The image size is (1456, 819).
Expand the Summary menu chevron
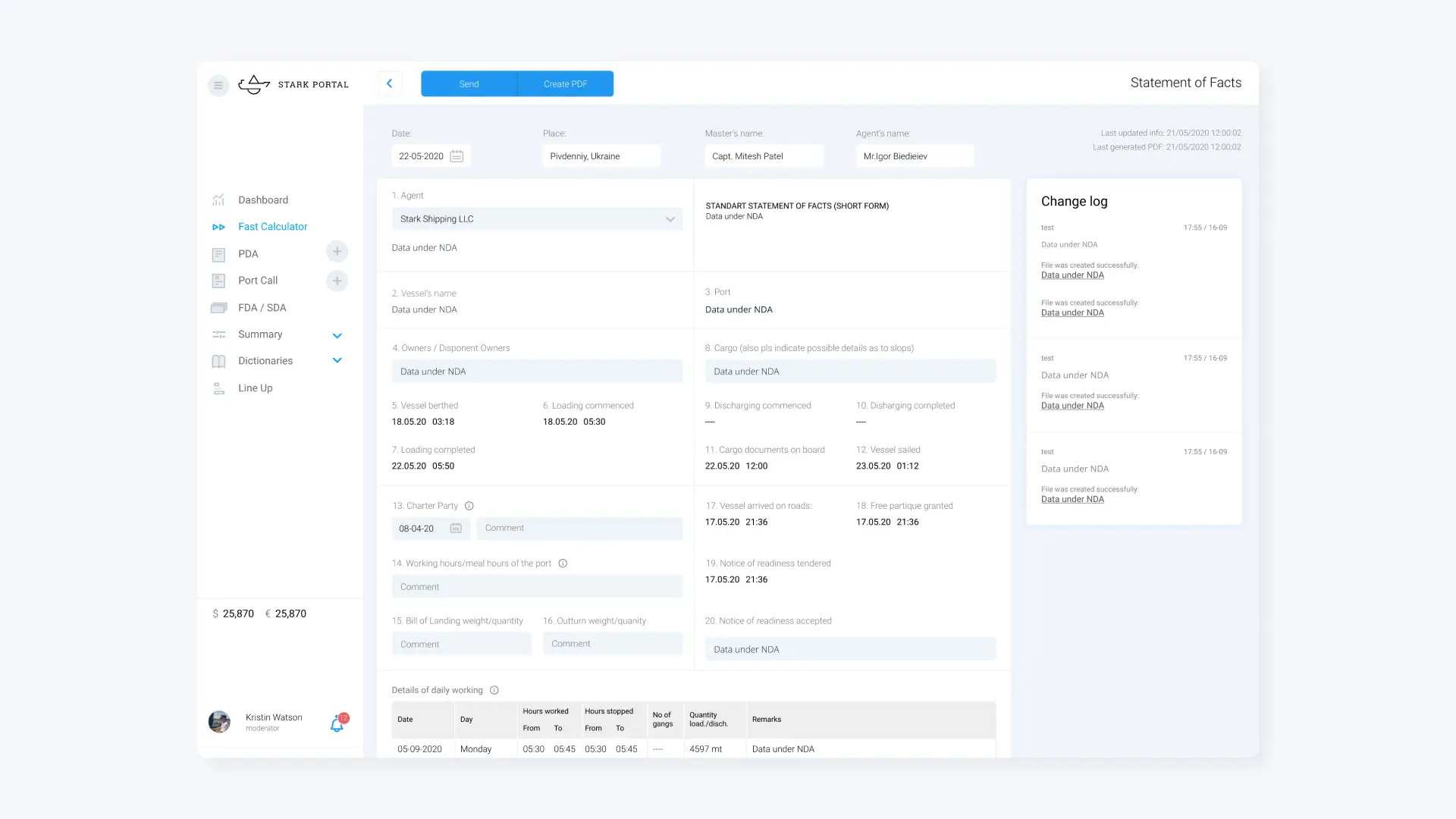pyautogui.click(x=337, y=335)
